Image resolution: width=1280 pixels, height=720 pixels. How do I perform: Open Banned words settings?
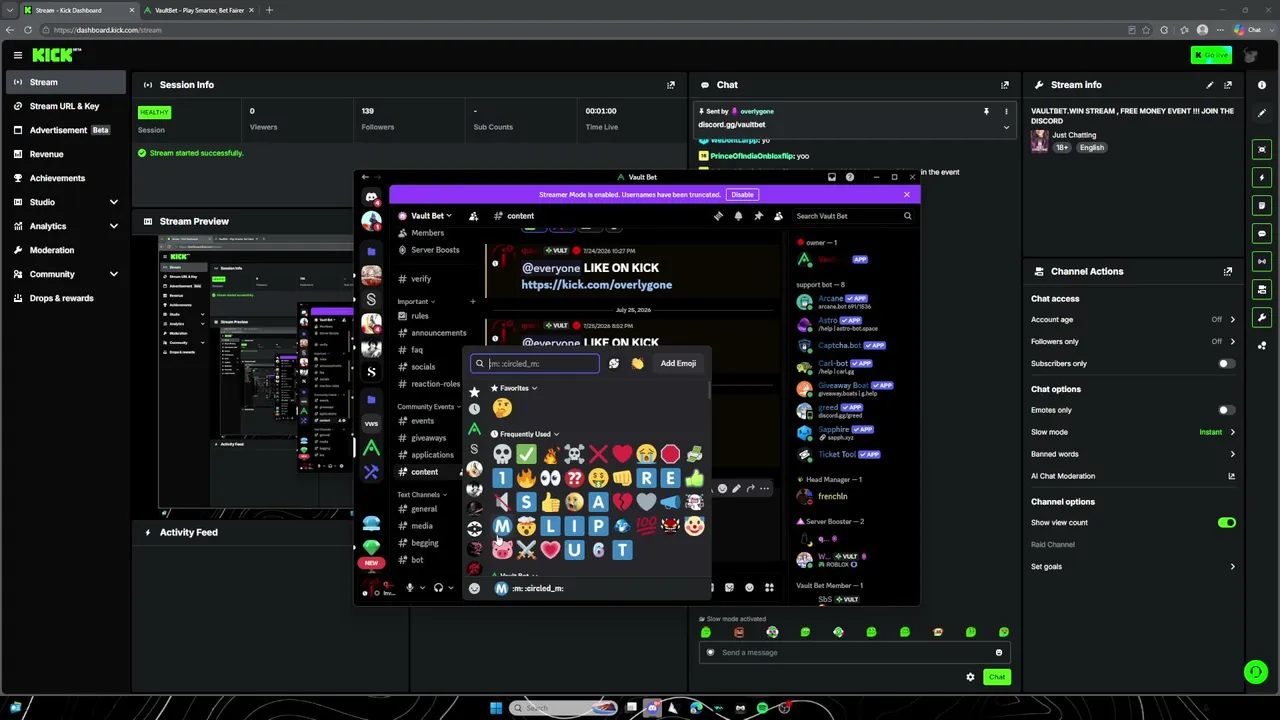point(1133,454)
